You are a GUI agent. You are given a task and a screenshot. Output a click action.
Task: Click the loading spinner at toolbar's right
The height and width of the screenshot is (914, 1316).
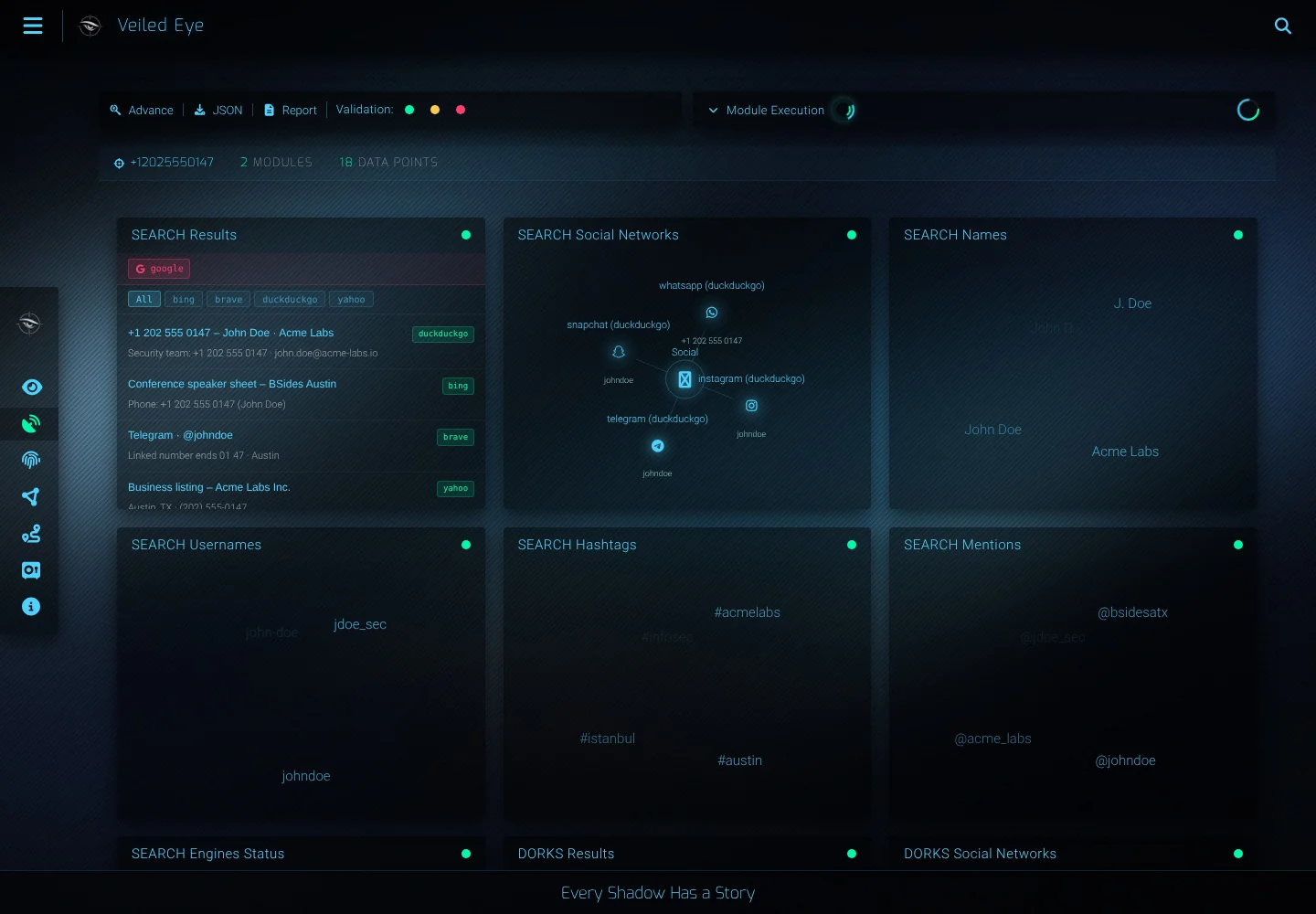coord(1248,111)
